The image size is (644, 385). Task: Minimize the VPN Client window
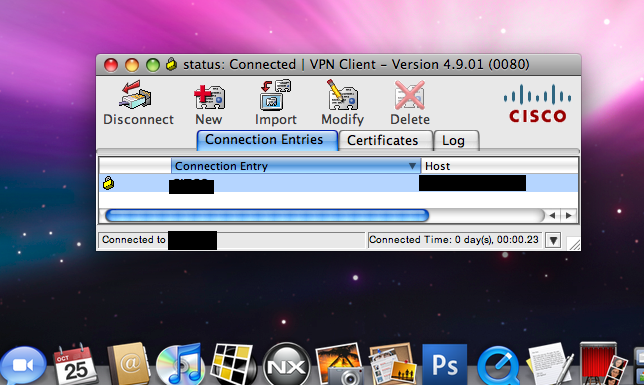pyautogui.click(x=132, y=65)
